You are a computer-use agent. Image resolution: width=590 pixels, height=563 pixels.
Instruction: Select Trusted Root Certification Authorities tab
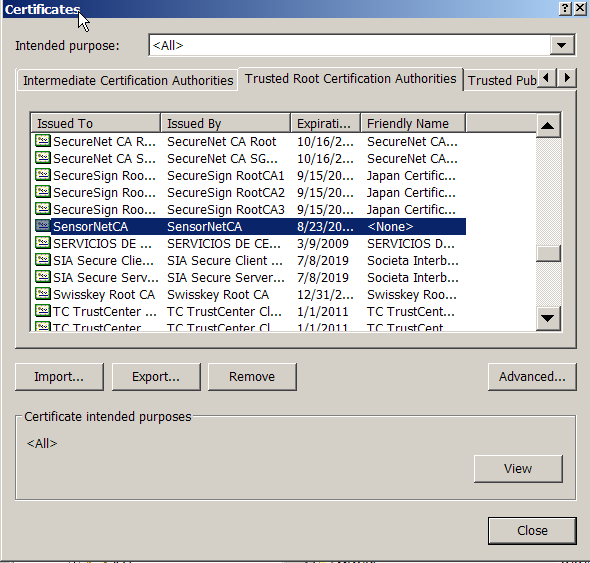pos(350,79)
